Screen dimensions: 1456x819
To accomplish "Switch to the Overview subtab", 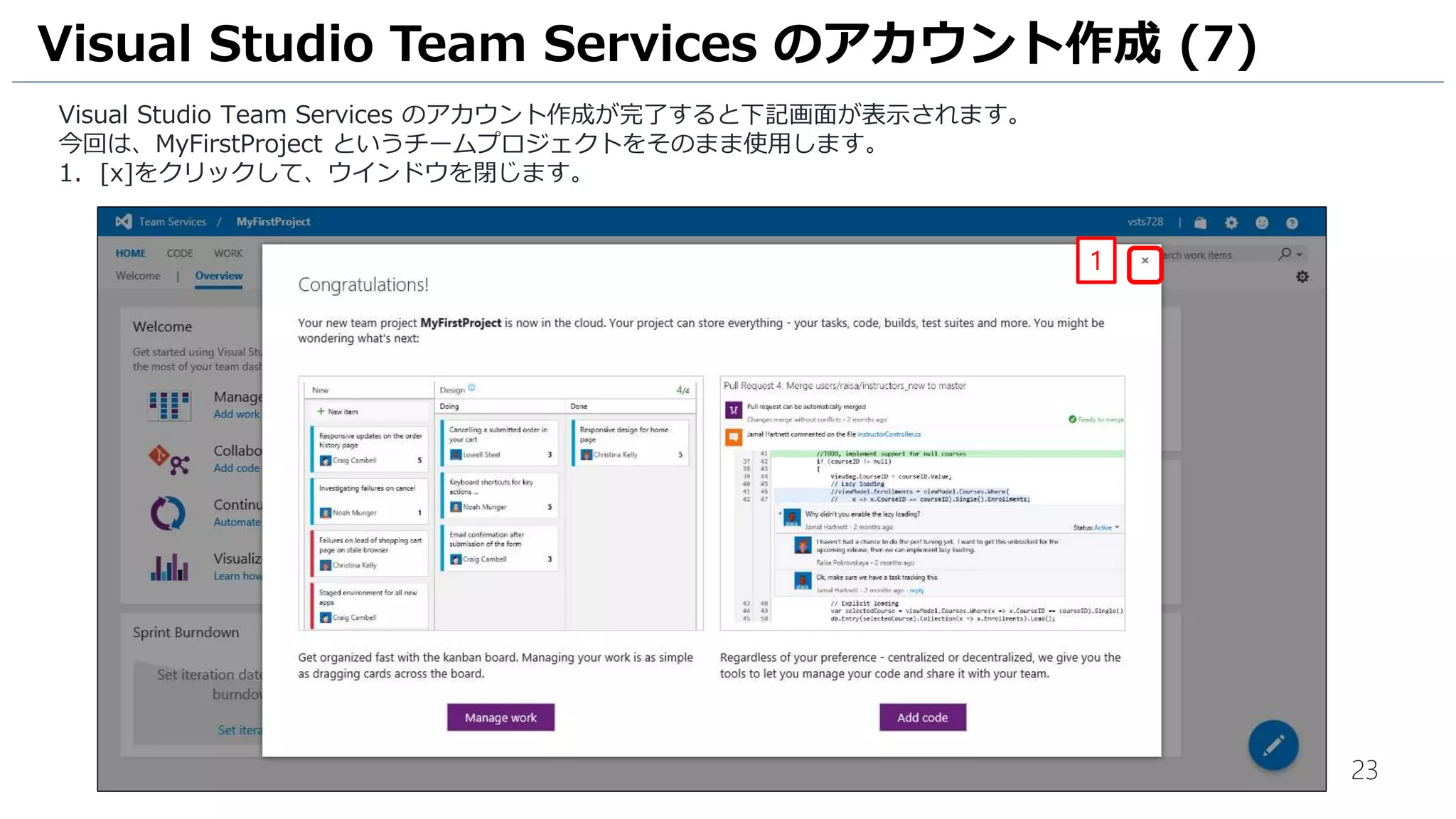I will [219, 276].
